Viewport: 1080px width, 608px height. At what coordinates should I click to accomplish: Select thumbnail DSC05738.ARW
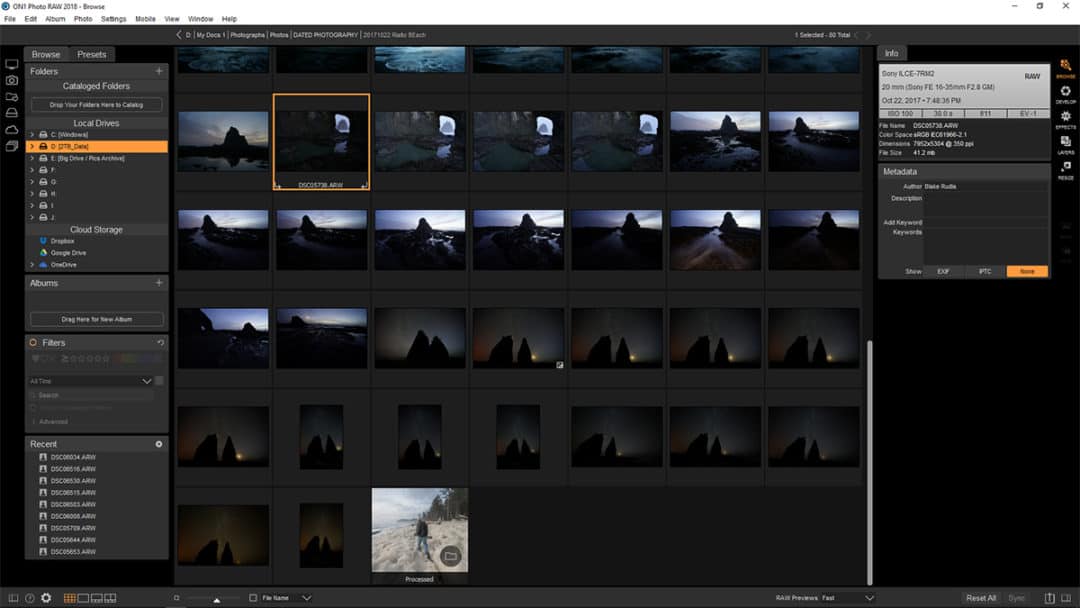click(x=321, y=142)
